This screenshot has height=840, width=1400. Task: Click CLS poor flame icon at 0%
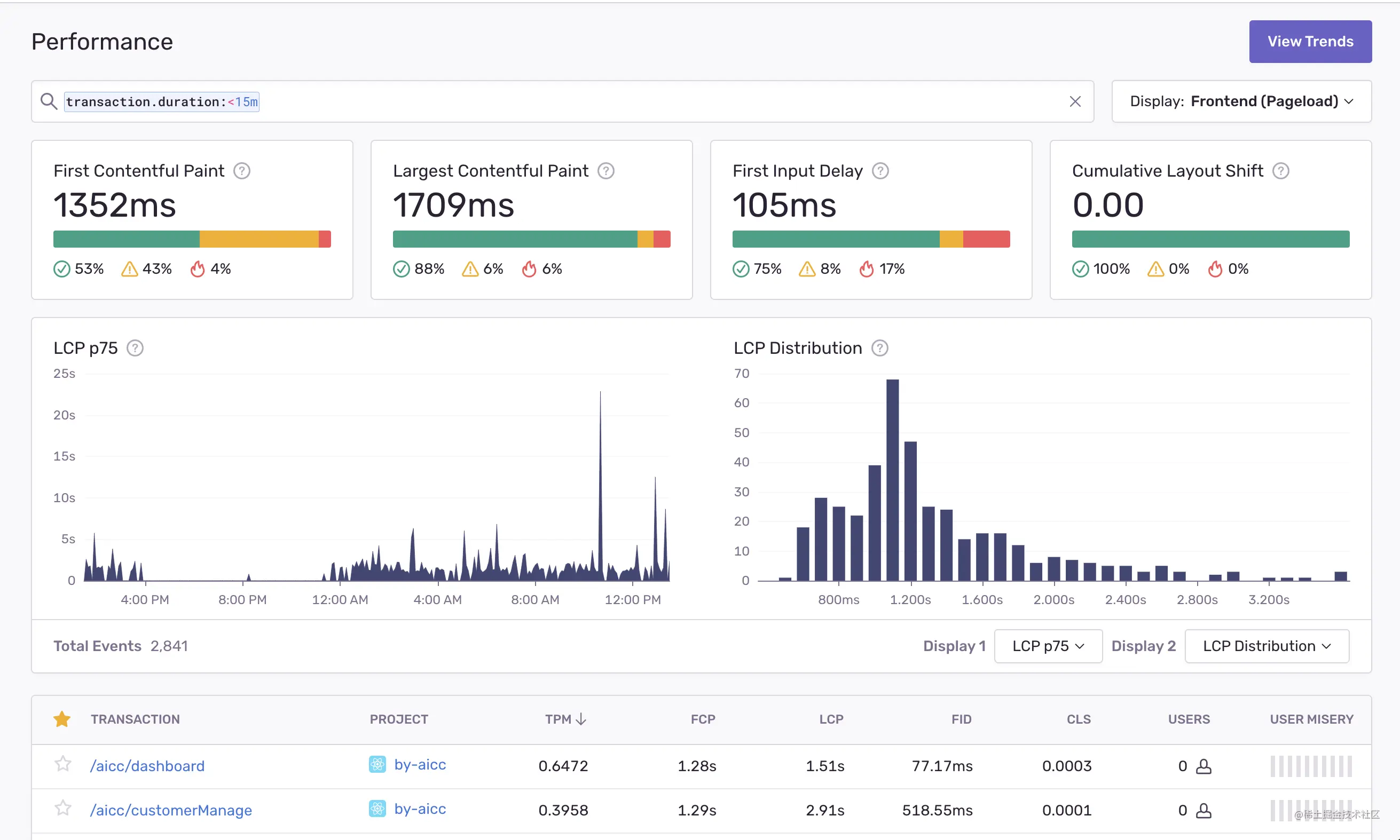coord(1215,269)
